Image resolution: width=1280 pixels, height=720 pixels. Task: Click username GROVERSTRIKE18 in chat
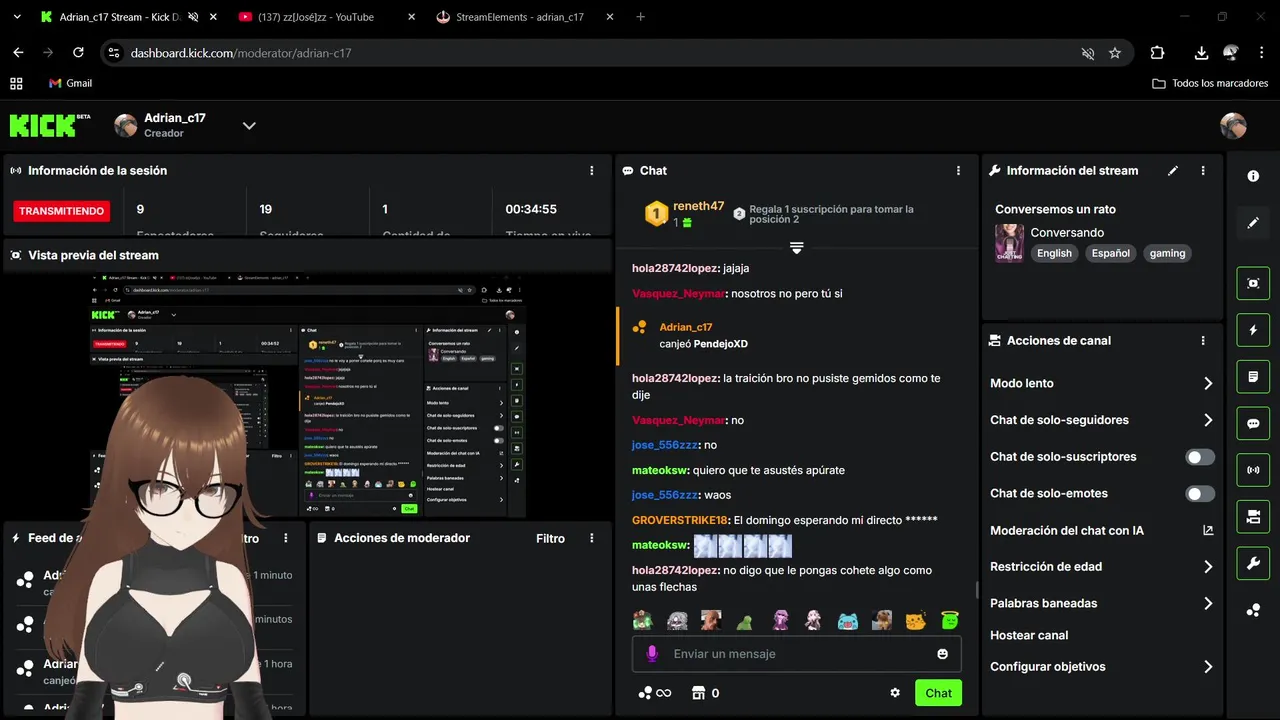680,521
